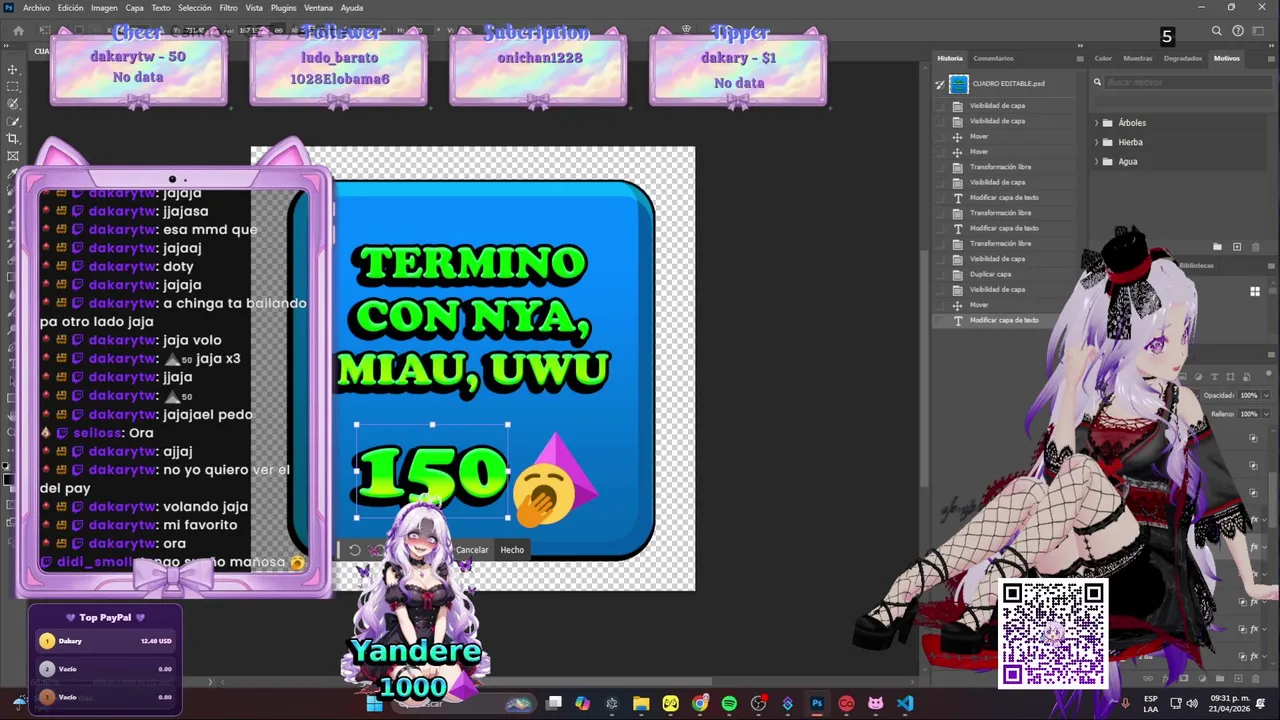Open the Capa menu
Viewport: 1280px width, 720px height.
click(135, 8)
